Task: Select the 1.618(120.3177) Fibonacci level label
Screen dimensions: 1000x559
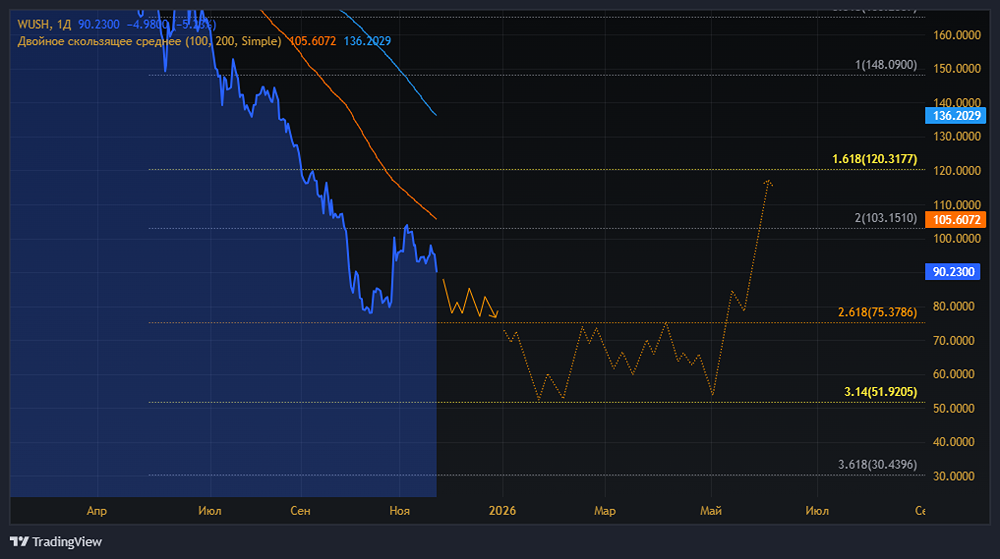Action: (874, 159)
